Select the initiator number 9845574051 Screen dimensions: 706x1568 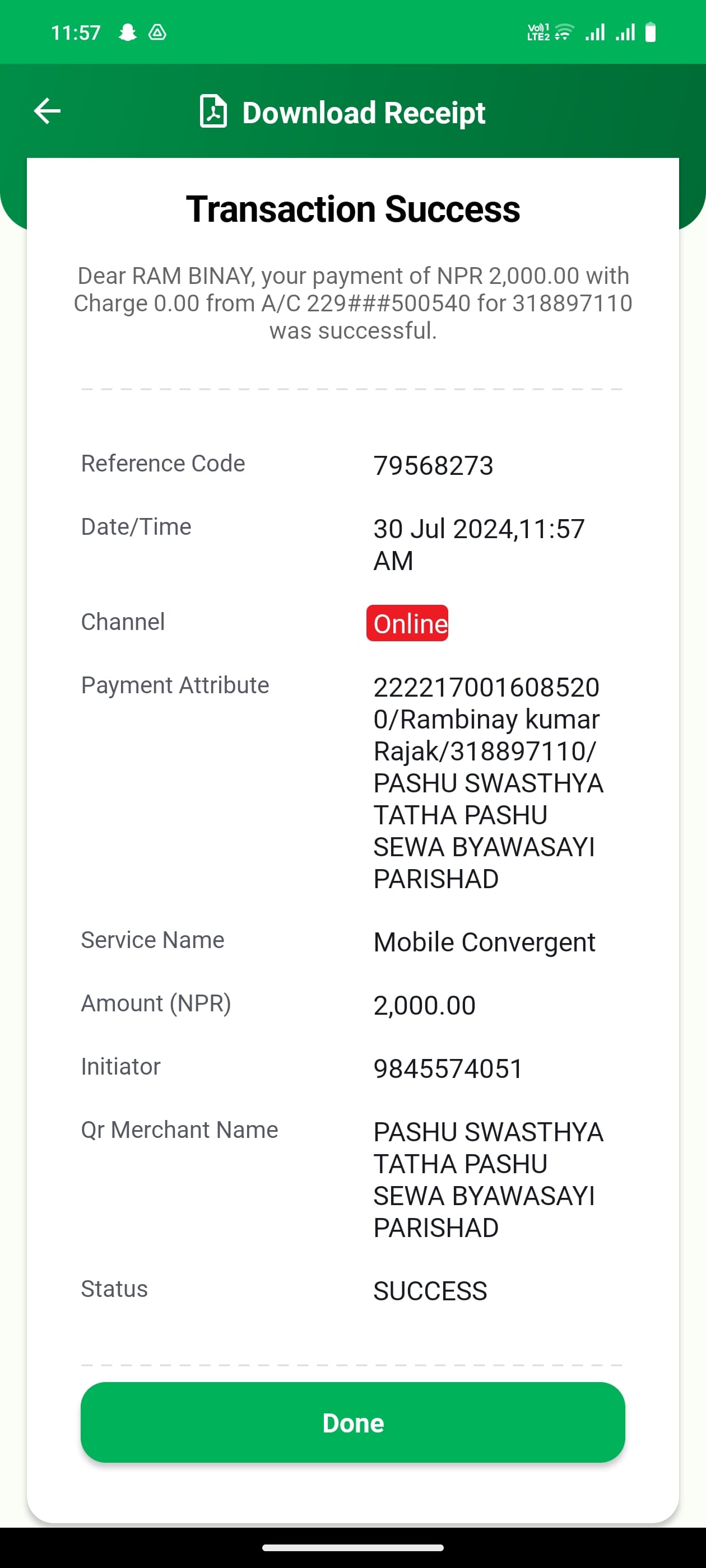point(448,1069)
